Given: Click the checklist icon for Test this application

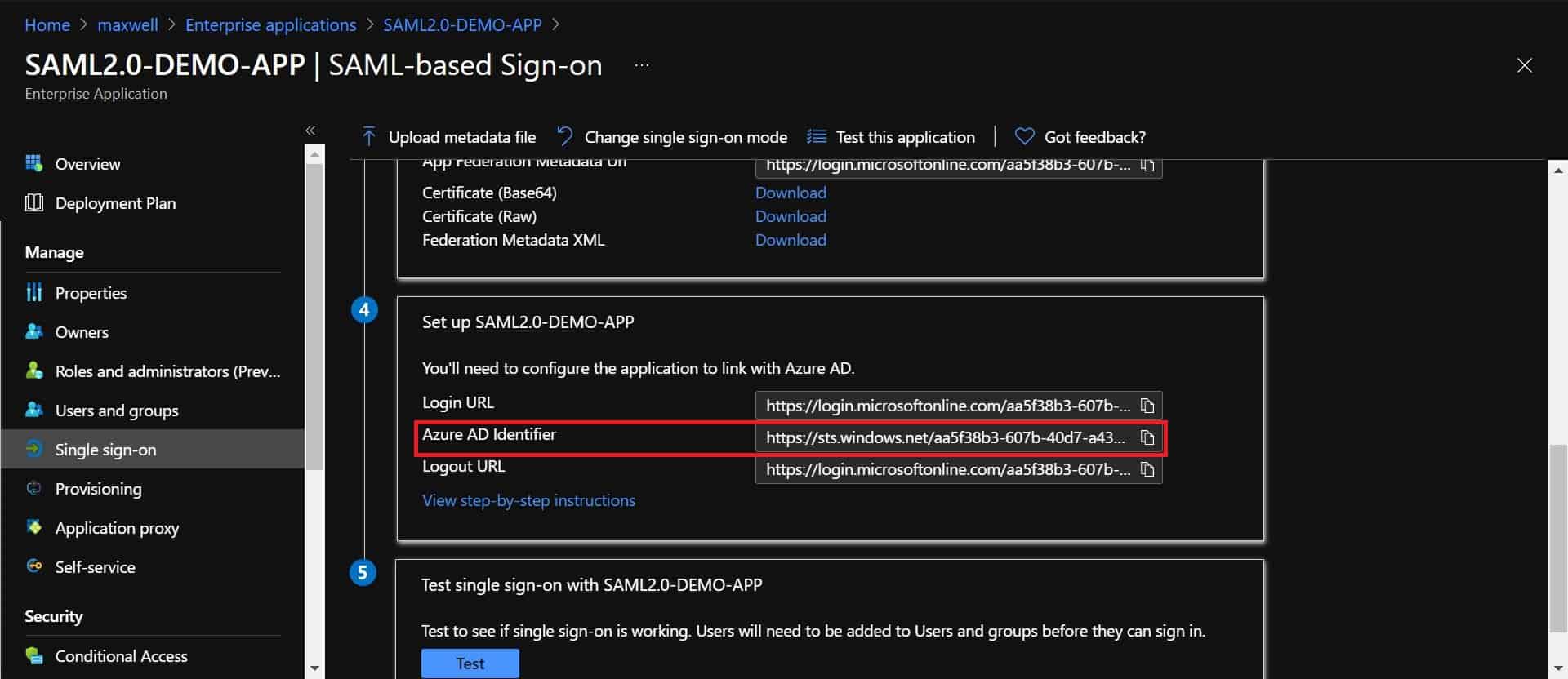Looking at the screenshot, I should click(817, 136).
